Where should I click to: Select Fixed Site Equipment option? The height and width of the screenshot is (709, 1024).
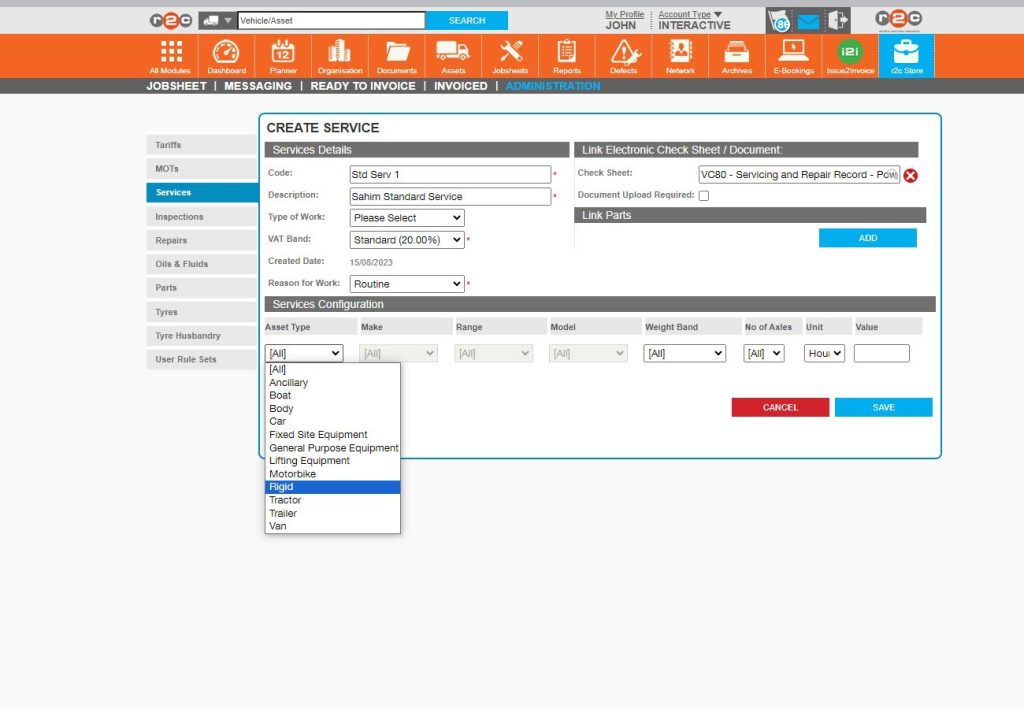click(332, 435)
